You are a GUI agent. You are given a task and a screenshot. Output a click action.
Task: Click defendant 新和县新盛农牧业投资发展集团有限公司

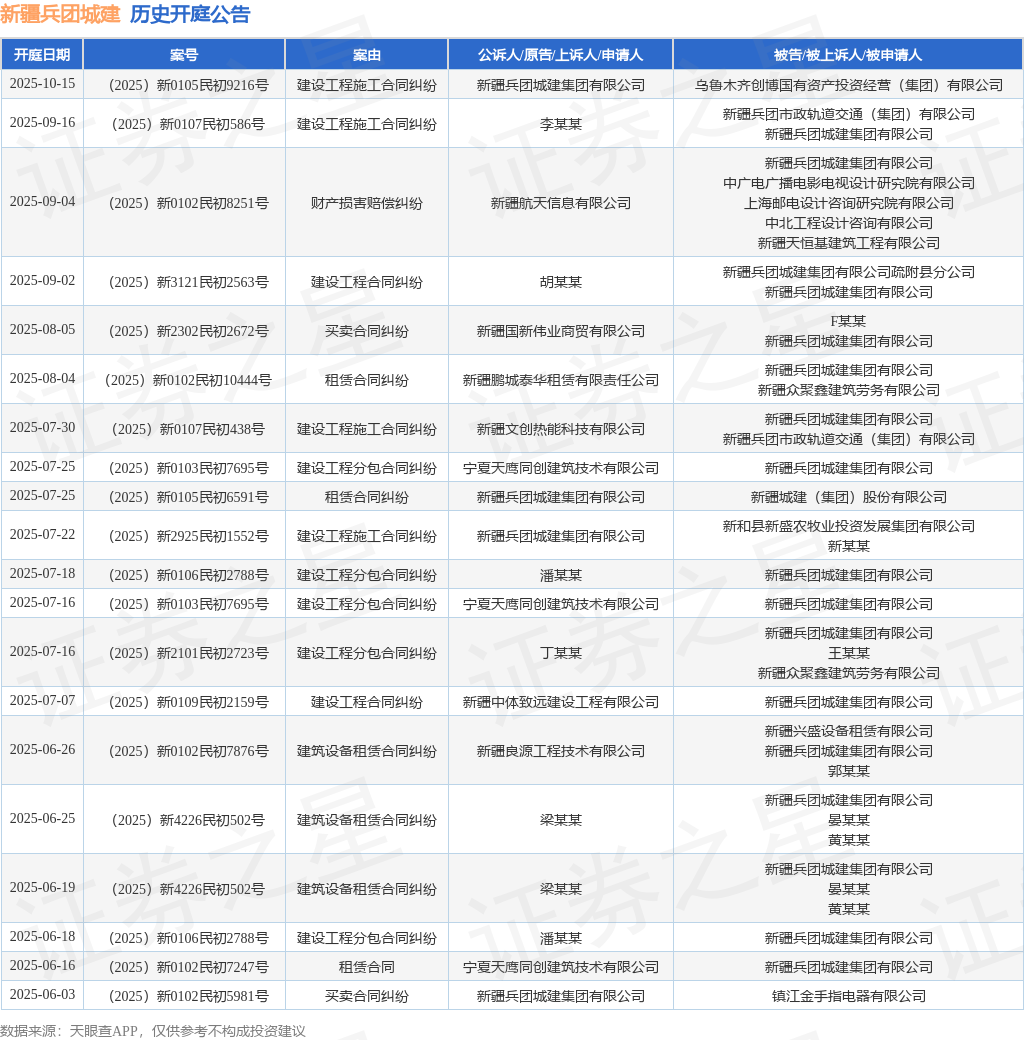pyautogui.click(x=848, y=527)
